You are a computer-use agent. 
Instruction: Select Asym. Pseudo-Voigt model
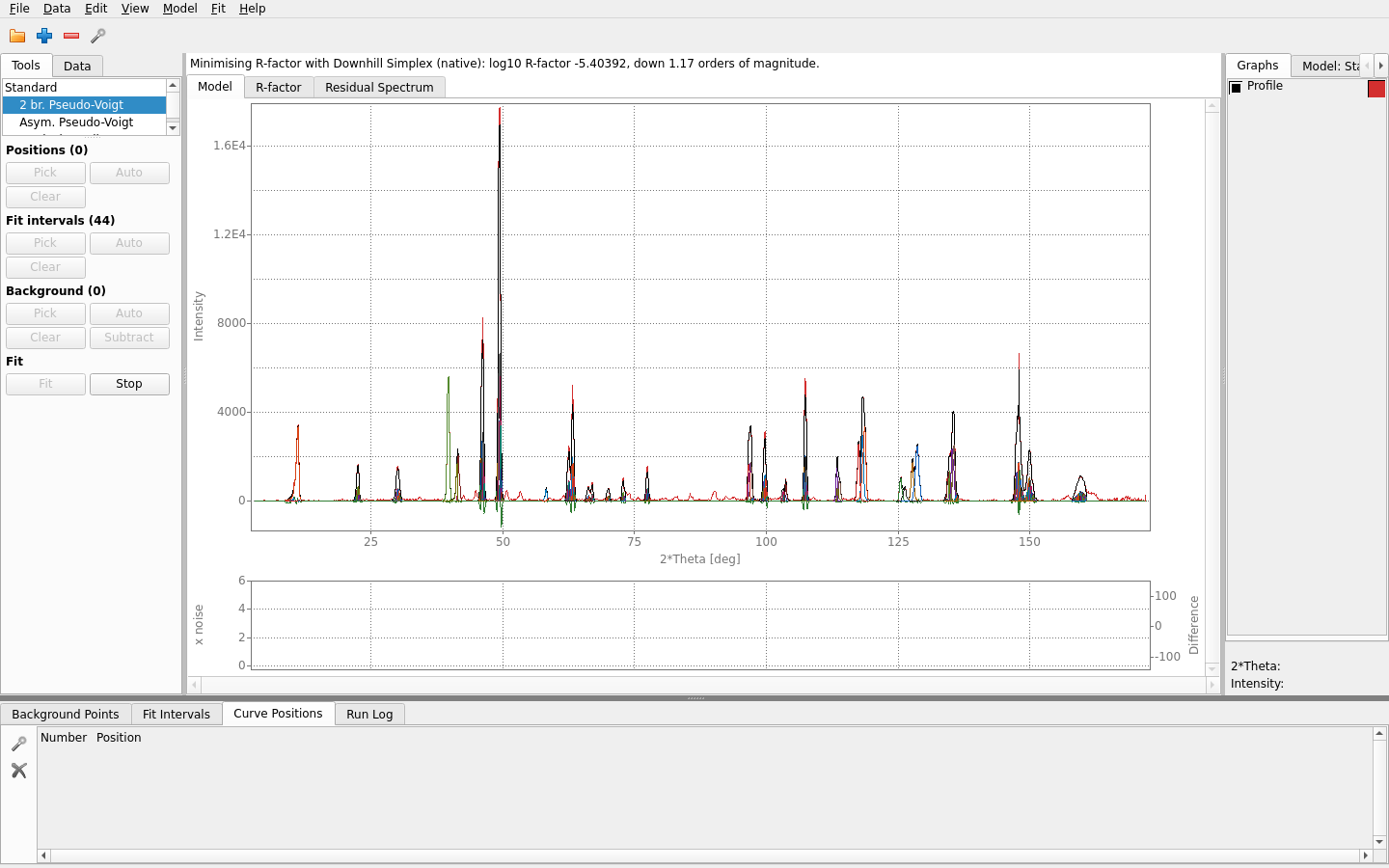click(84, 122)
